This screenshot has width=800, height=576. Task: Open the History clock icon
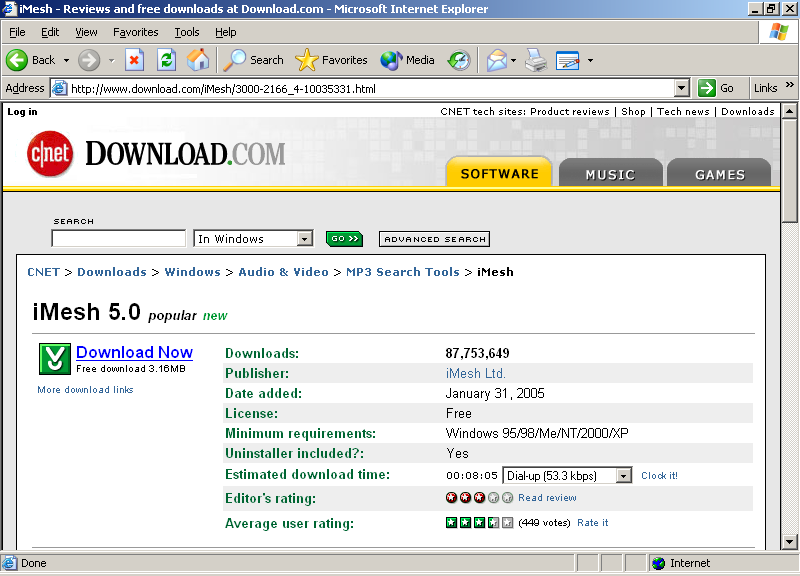pyautogui.click(x=459, y=60)
